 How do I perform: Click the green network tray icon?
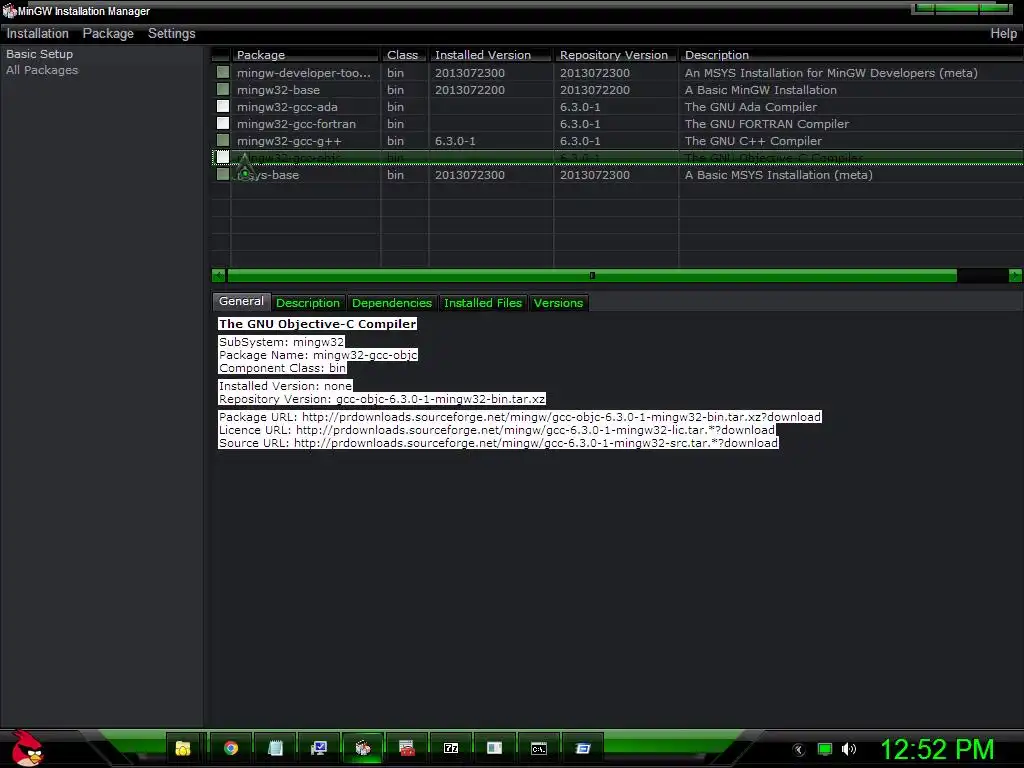coord(825,750)
